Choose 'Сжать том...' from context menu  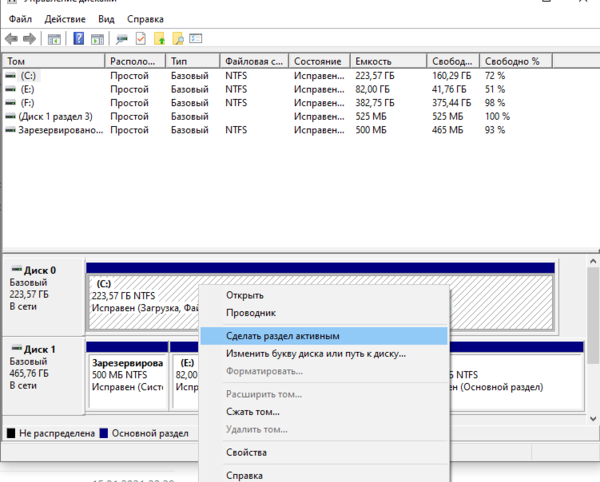pyautogui.click(x=253, y=411)
